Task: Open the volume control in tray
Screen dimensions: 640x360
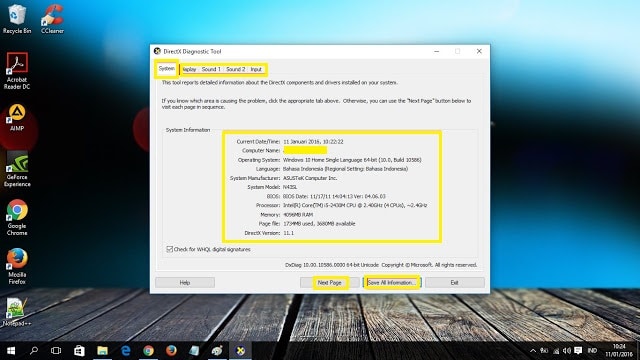Action: tap(567, 351)
